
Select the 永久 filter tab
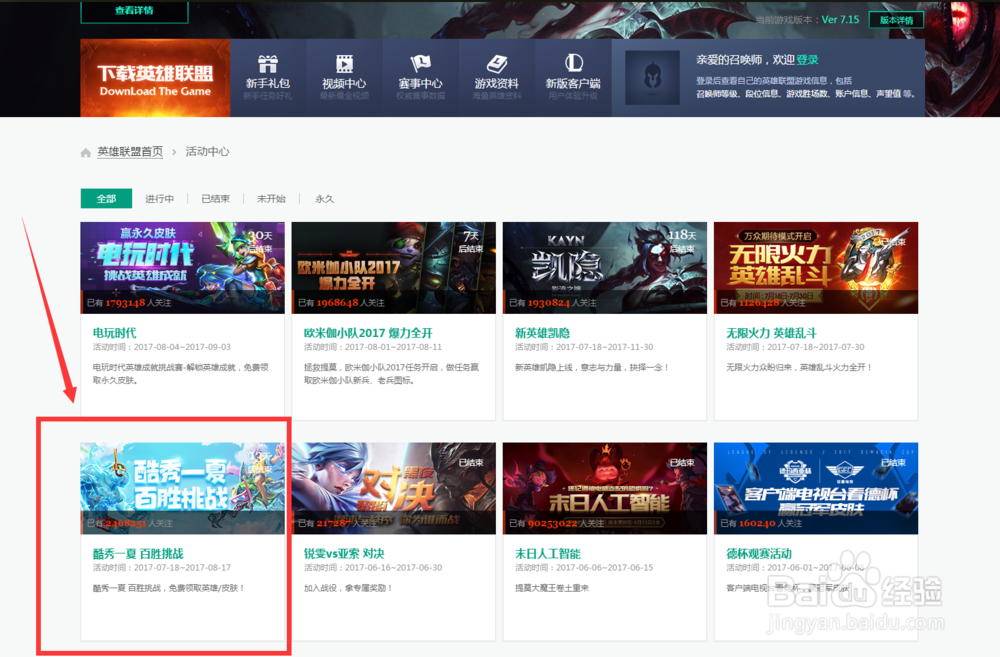[x=325, y=198]
